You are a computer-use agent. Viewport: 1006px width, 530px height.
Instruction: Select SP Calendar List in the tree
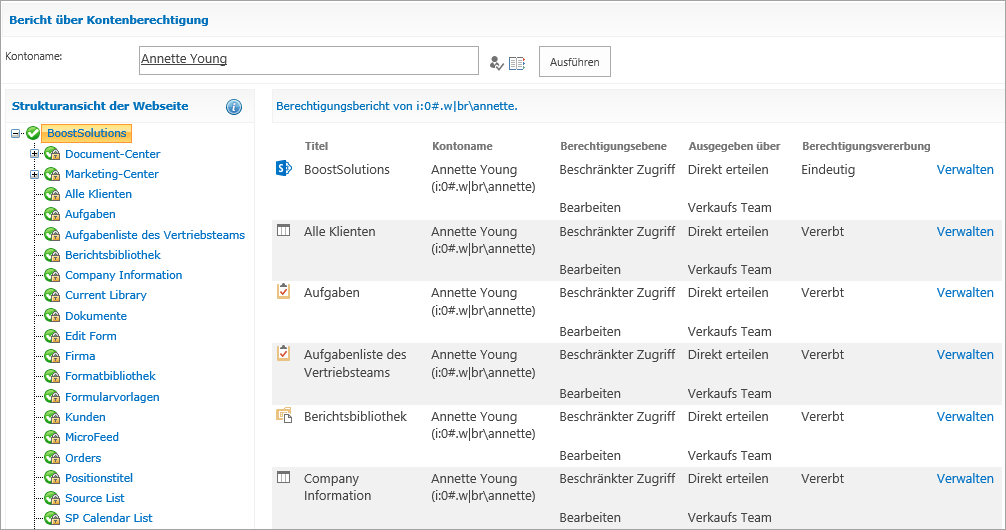click(108, 518)
